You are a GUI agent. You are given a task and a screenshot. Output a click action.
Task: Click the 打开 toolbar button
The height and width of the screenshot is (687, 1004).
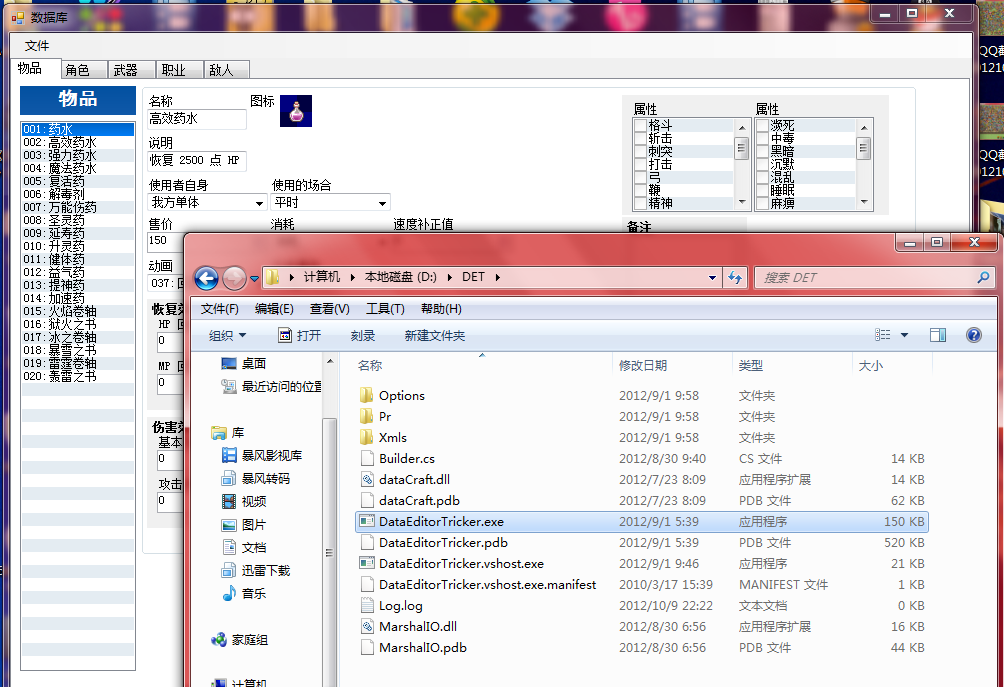tap(300, 335)
